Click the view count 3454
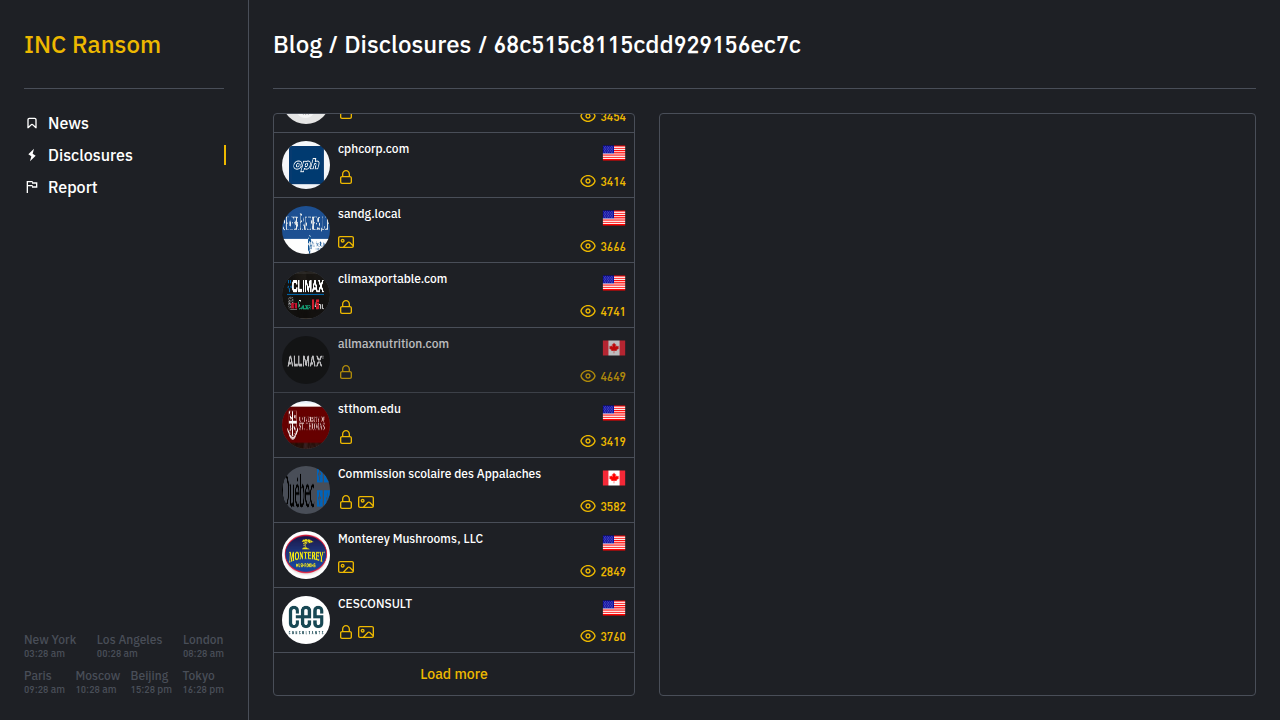The width and height of the screenshot is (1280, 720). (613, 117)
